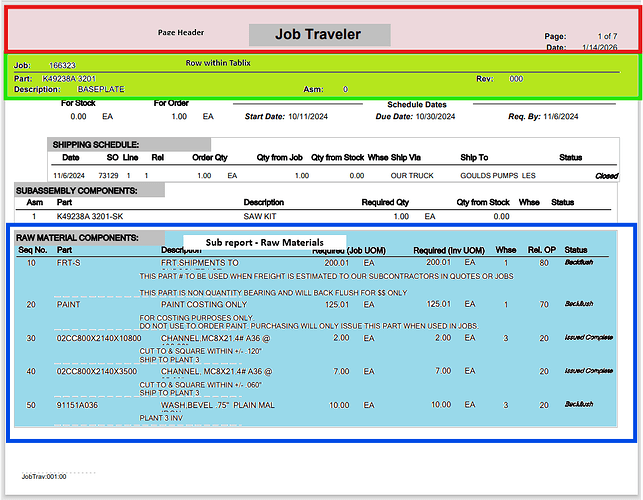This screenshot has height=500, width=643.
Task: Click the SHIPPING SCHEDULE section header
Action: point(96,145)
